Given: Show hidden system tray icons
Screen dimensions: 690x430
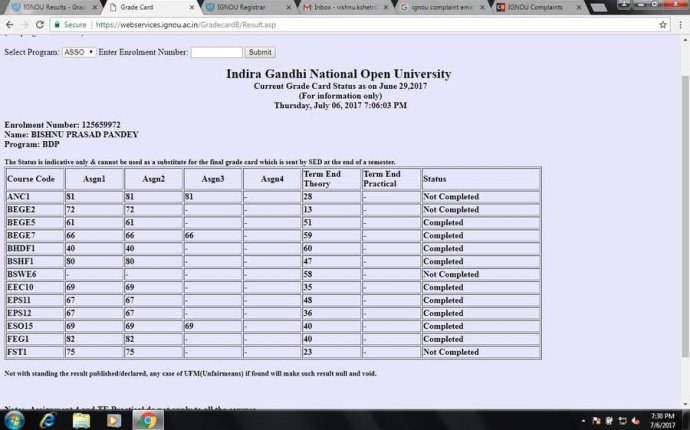Looking at the screenshot, I should click(584, 421).
